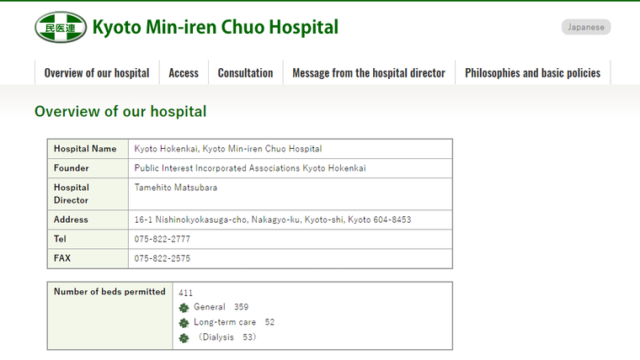
Task: Open the Overview of our hospital menu
Action: [x=97, y=73]
